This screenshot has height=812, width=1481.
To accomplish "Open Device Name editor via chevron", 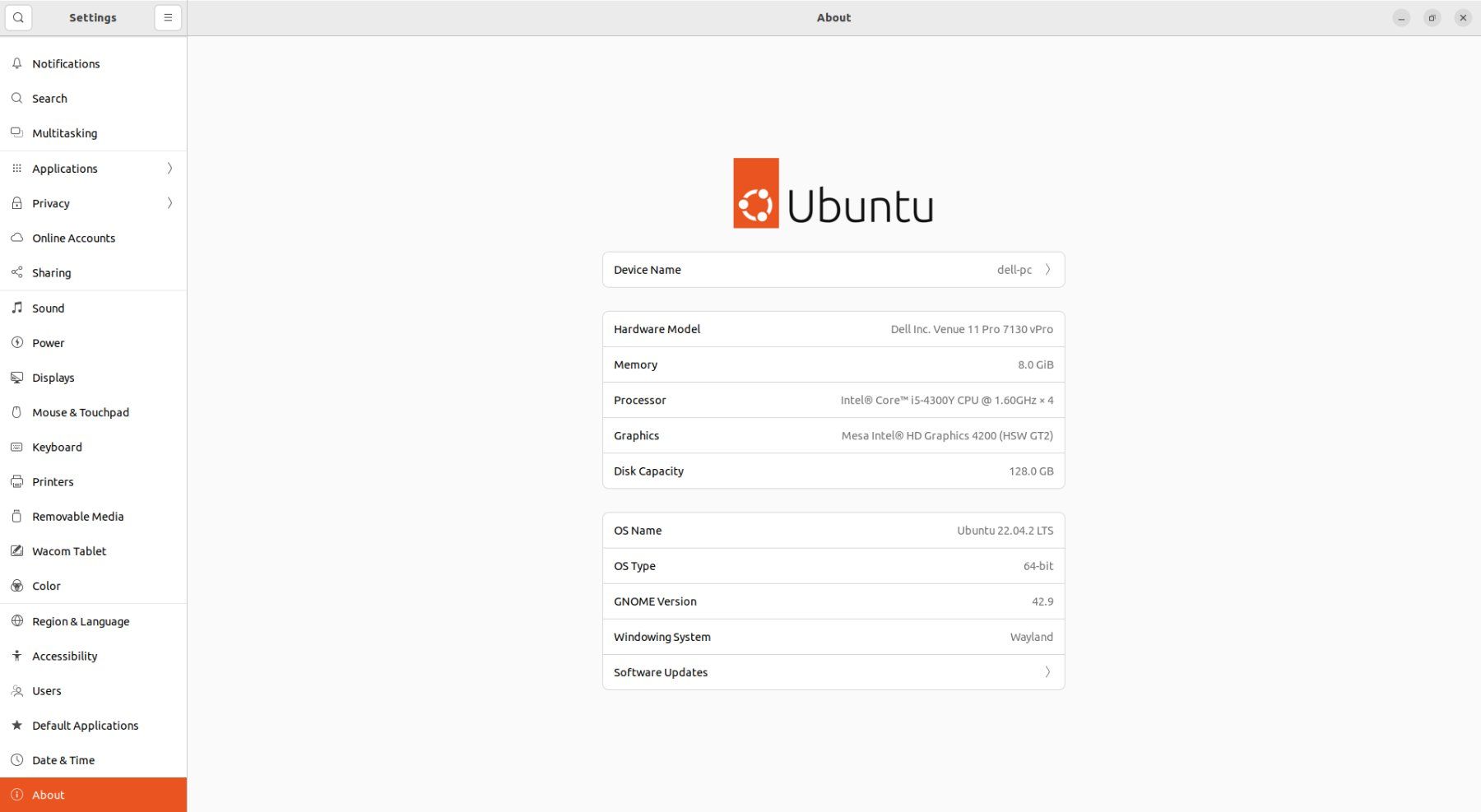I will click(x=1047, y=270).
